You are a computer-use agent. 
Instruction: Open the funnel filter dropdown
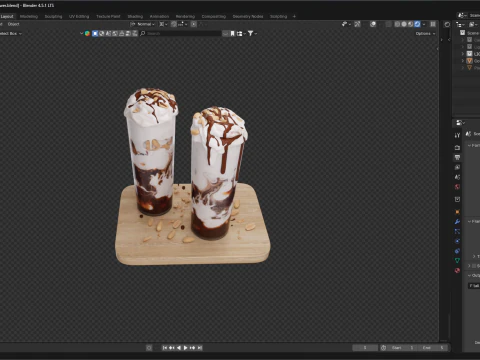click(252, 33)
